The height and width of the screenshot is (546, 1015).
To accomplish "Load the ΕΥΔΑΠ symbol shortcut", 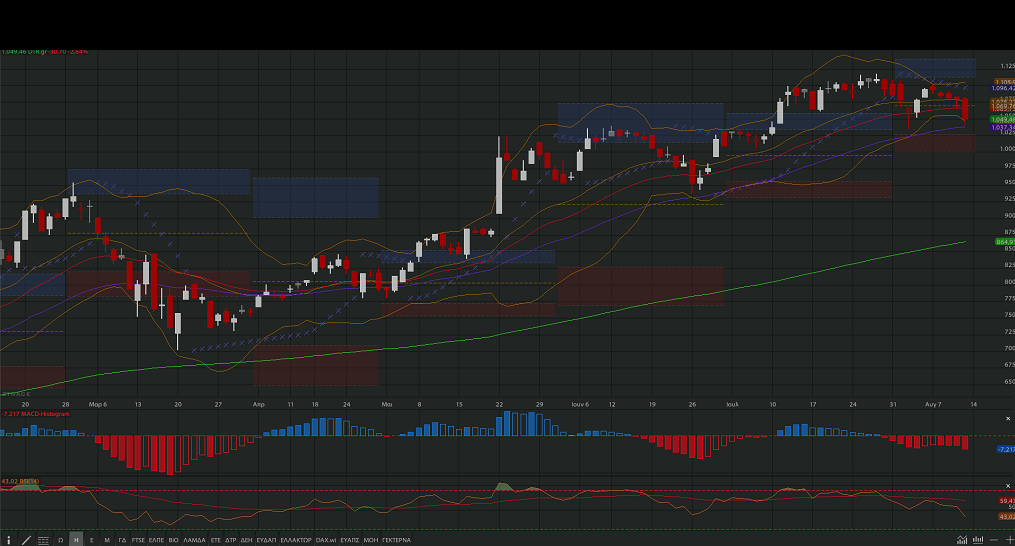I will click(x=266, y=540).
